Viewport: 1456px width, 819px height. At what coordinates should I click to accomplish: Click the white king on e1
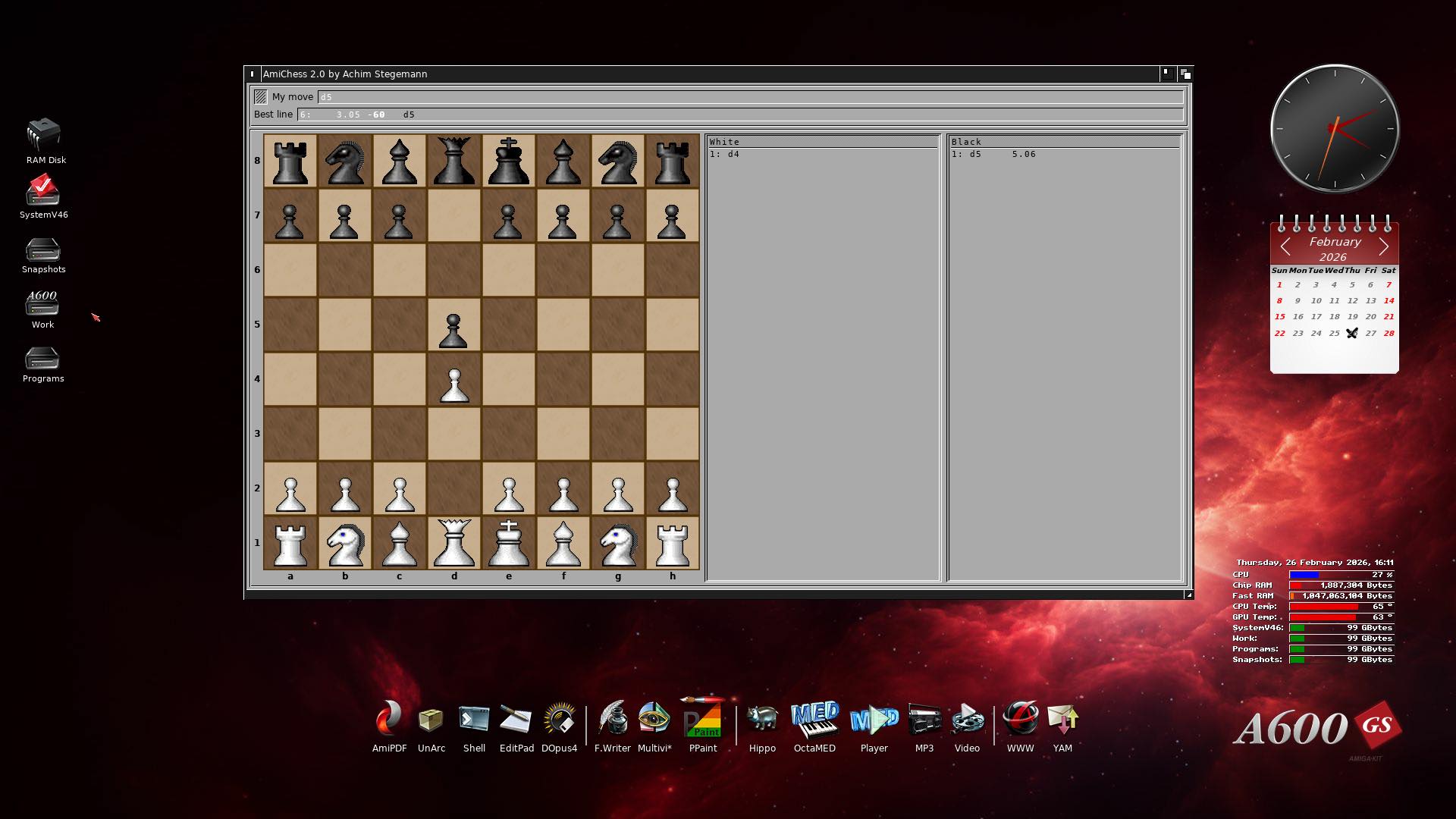508,543
